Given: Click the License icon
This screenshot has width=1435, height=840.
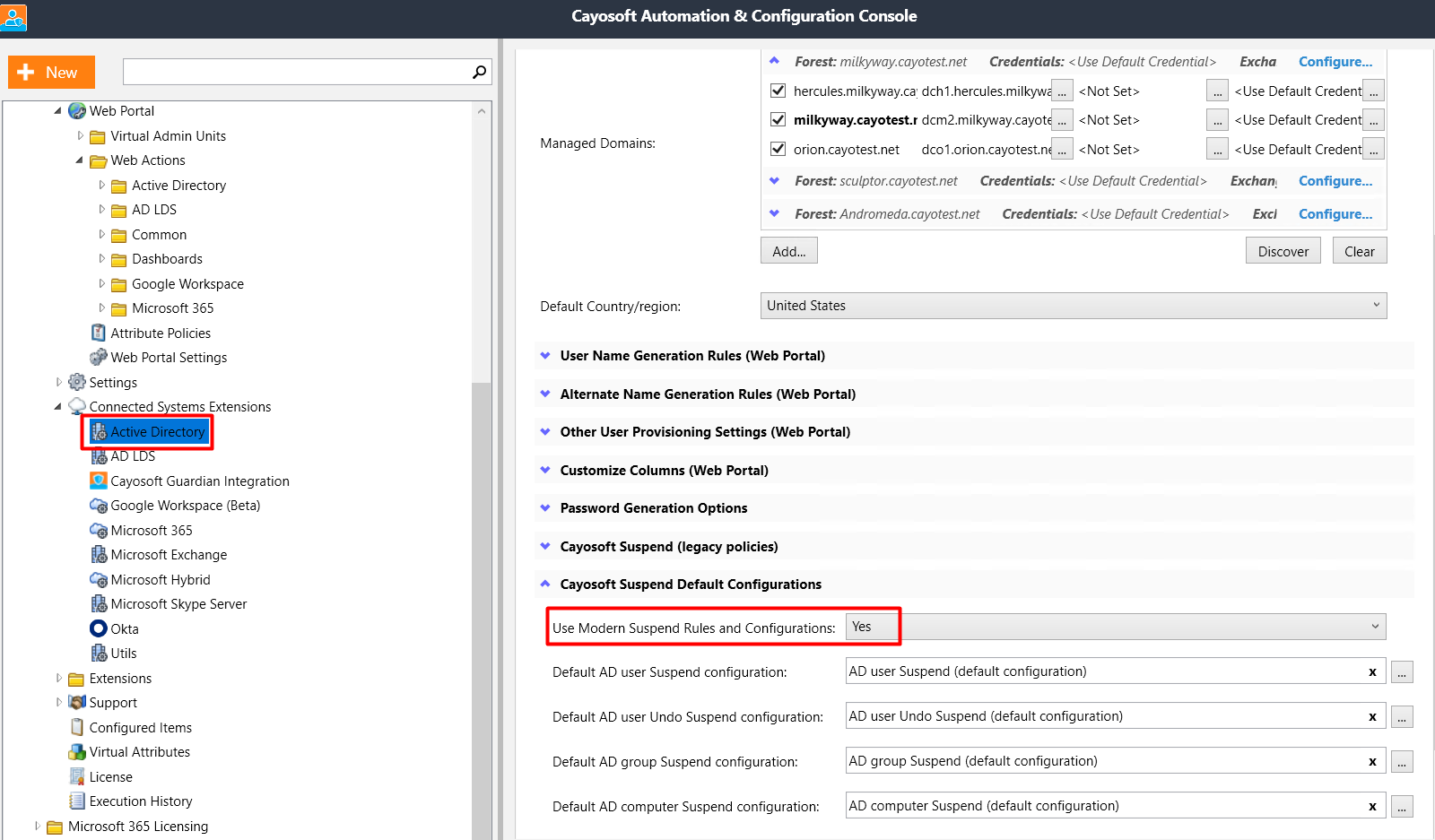Looking at the screenshot, I should (77, 776).
